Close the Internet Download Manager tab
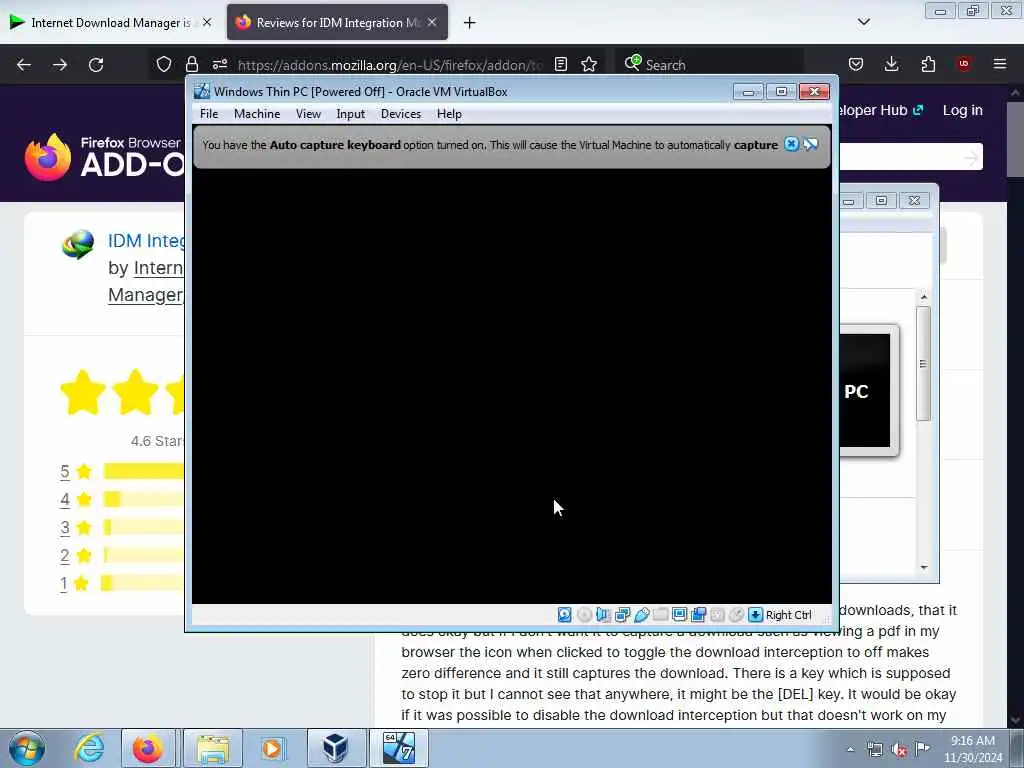The width and height of the screenshot is (1024, 768). point(207,22)
